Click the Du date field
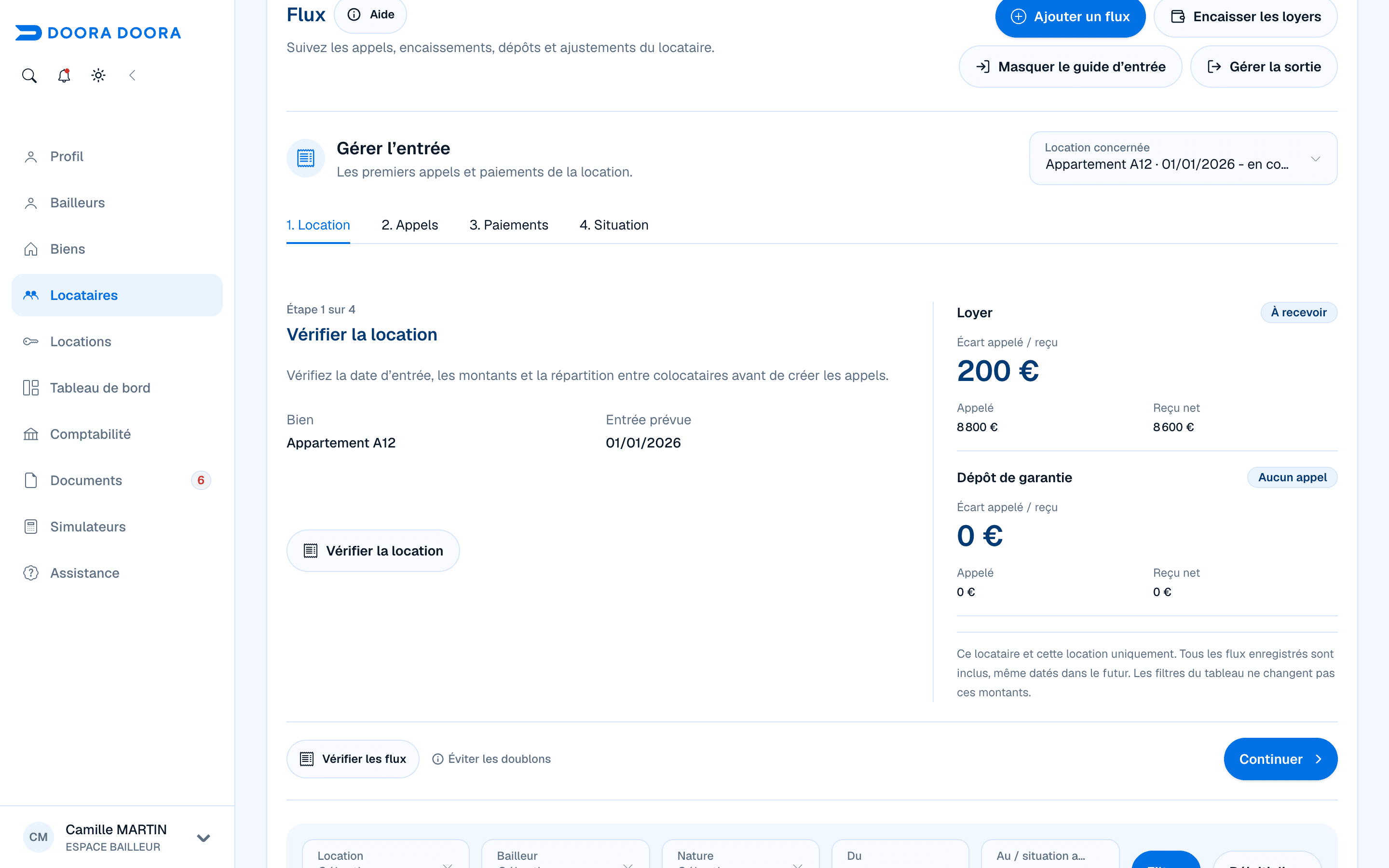 [900, 854]
